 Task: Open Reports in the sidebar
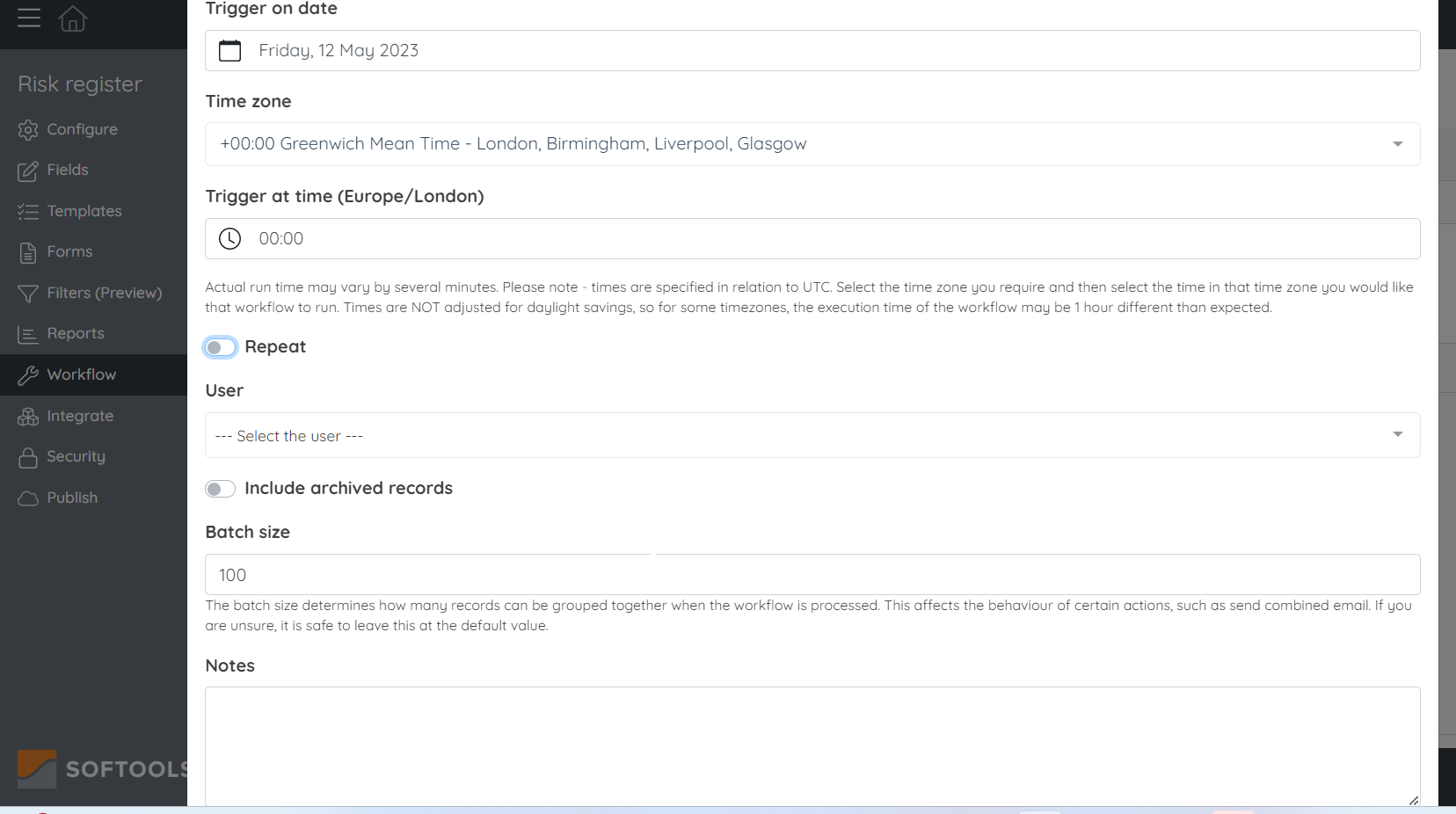coord(93,333)
